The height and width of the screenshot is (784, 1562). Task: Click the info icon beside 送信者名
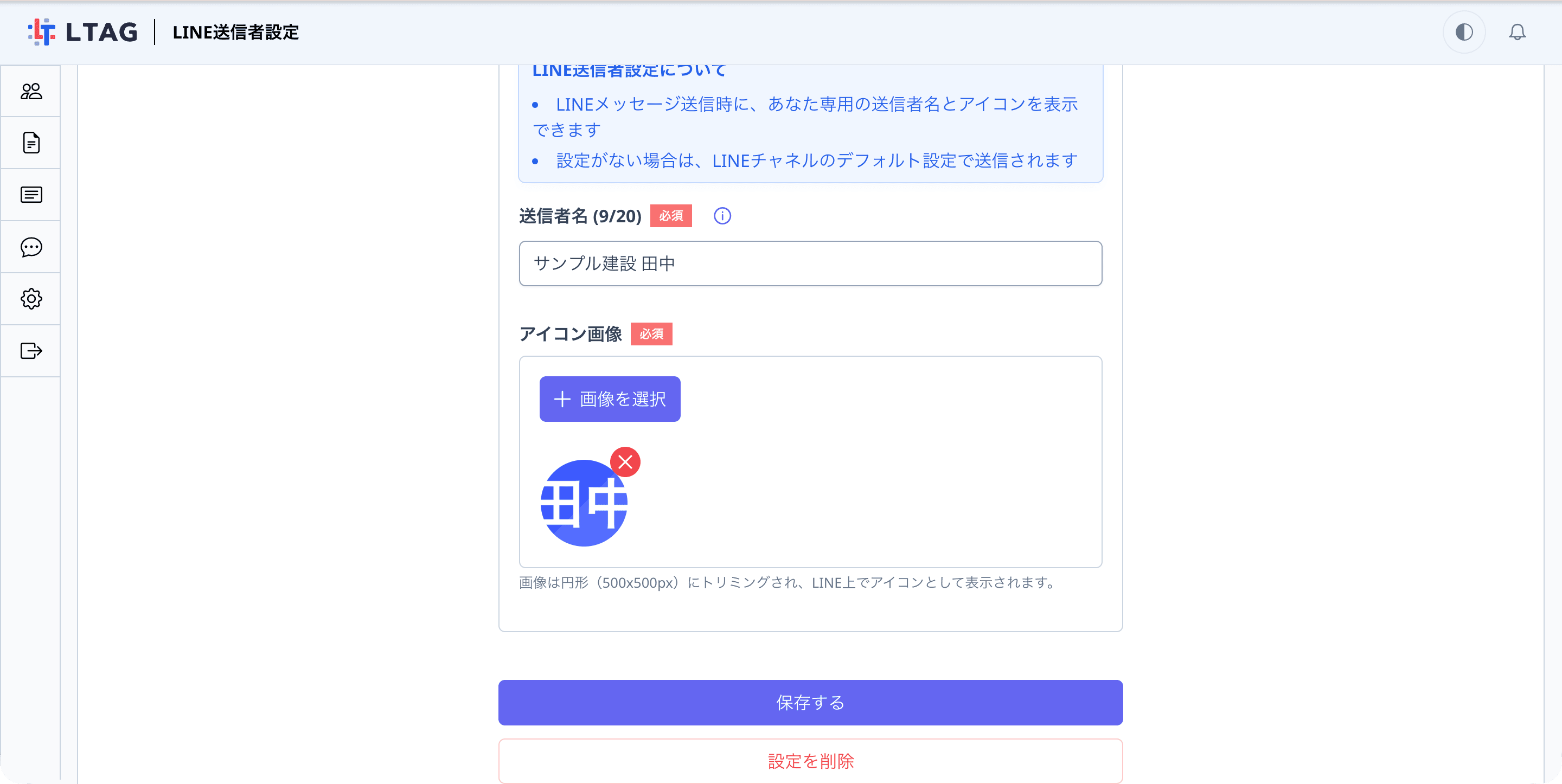pyautogui.click(x=721, y=216)
